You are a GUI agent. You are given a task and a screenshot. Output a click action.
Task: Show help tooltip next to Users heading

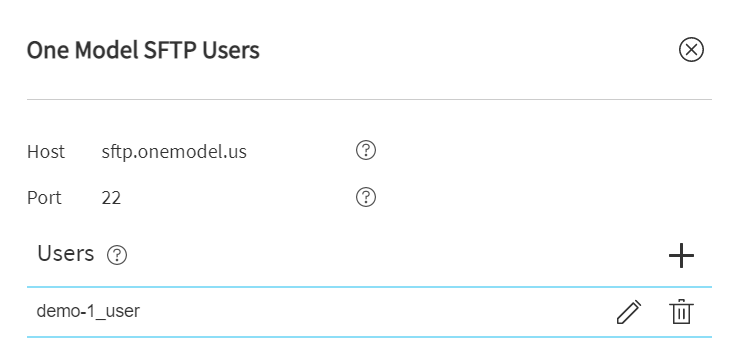pos(117,256)
